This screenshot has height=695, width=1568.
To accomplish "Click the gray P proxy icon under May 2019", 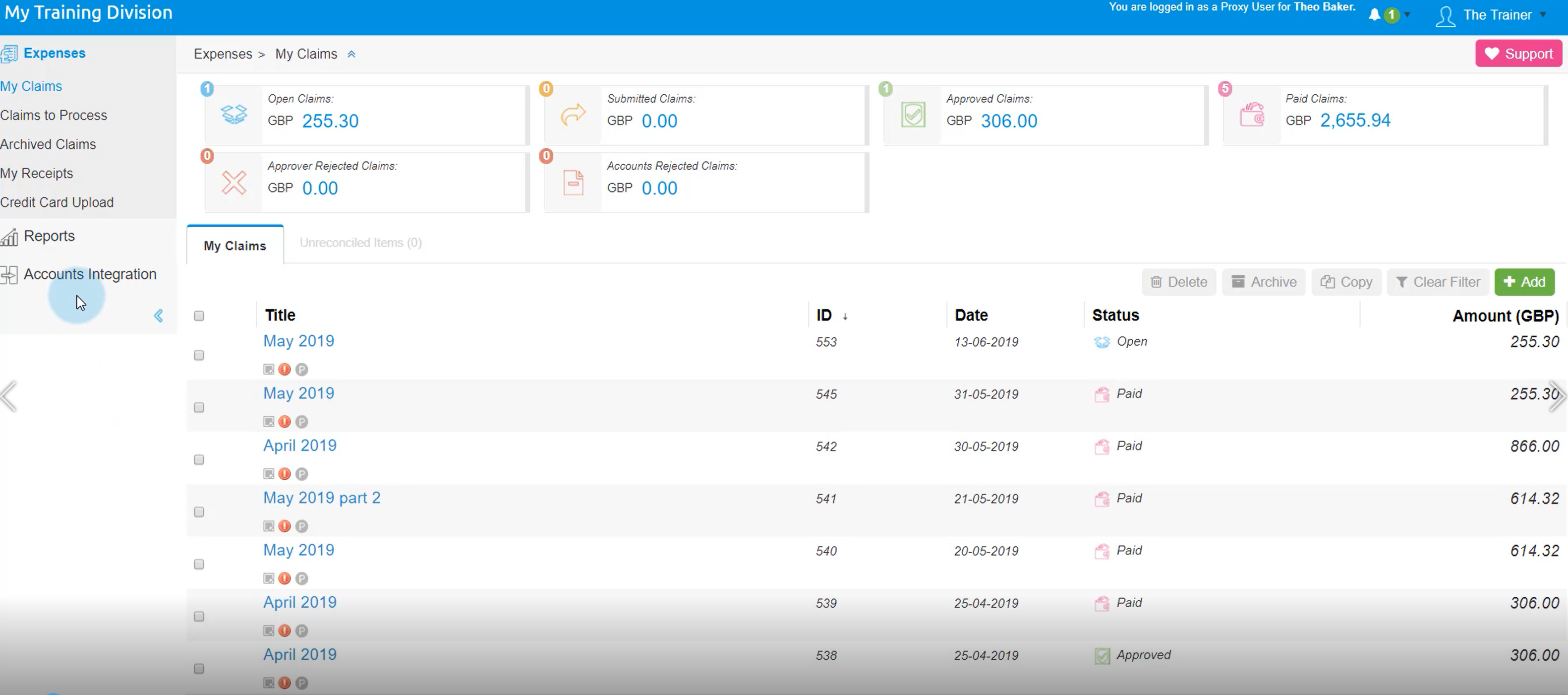I will [x=302, y=369].
